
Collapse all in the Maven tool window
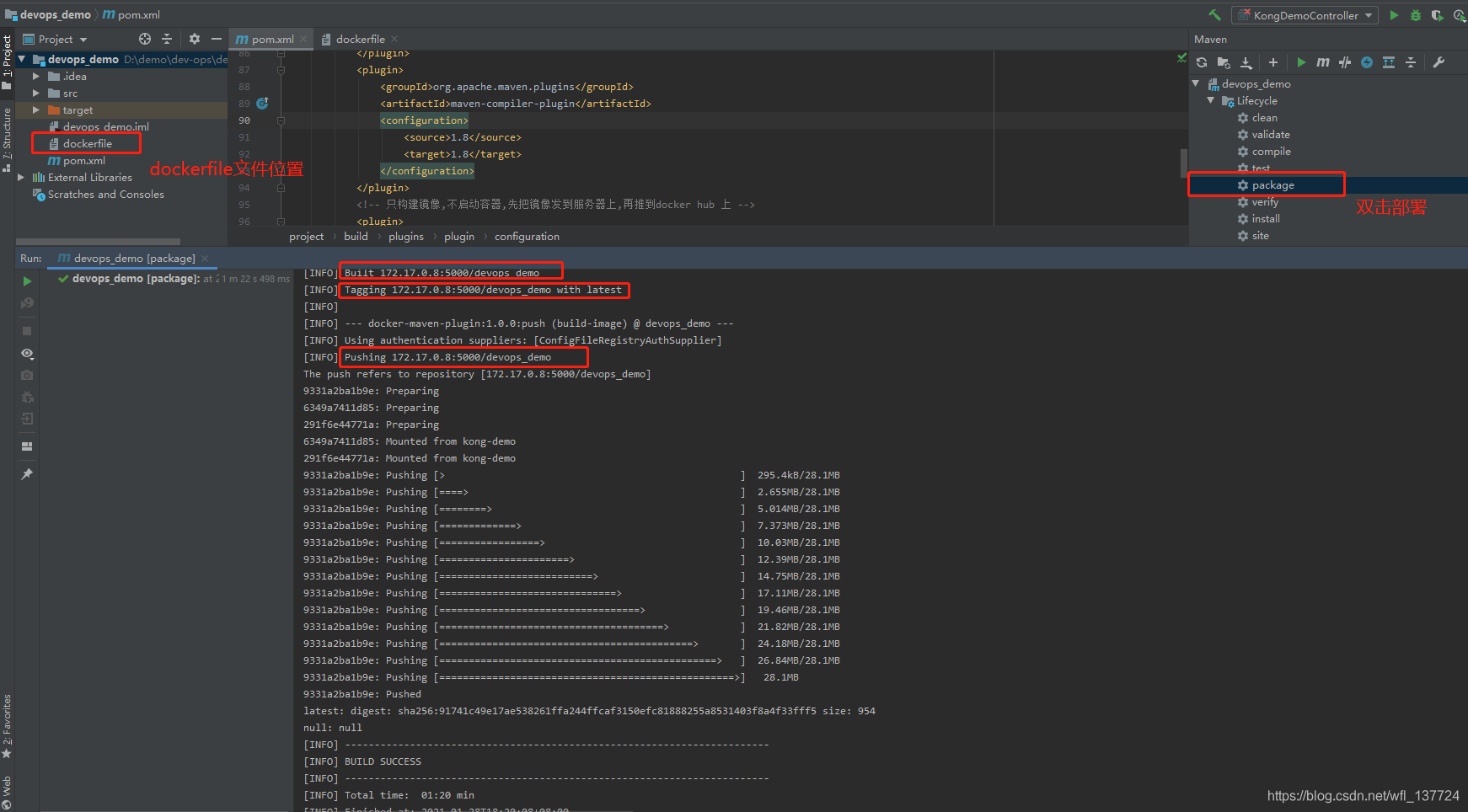[1411, 62]
